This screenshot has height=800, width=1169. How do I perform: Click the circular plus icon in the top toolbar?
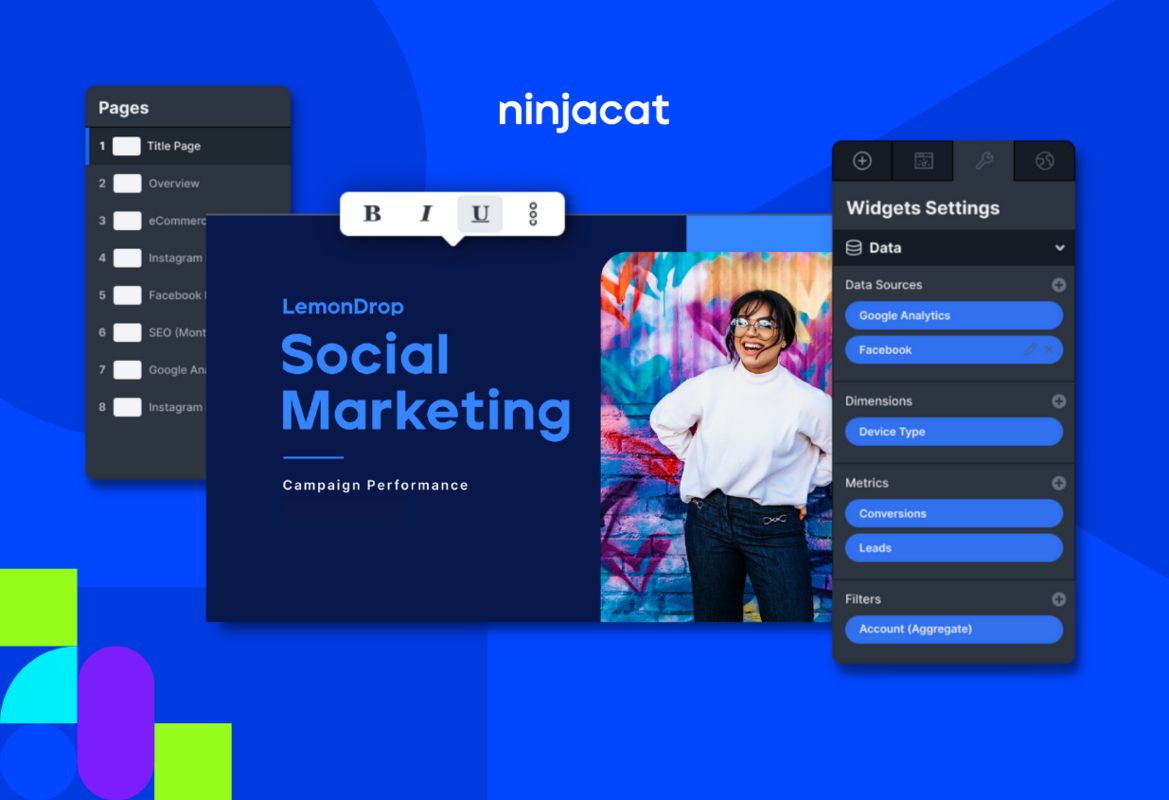coord(862,160)
